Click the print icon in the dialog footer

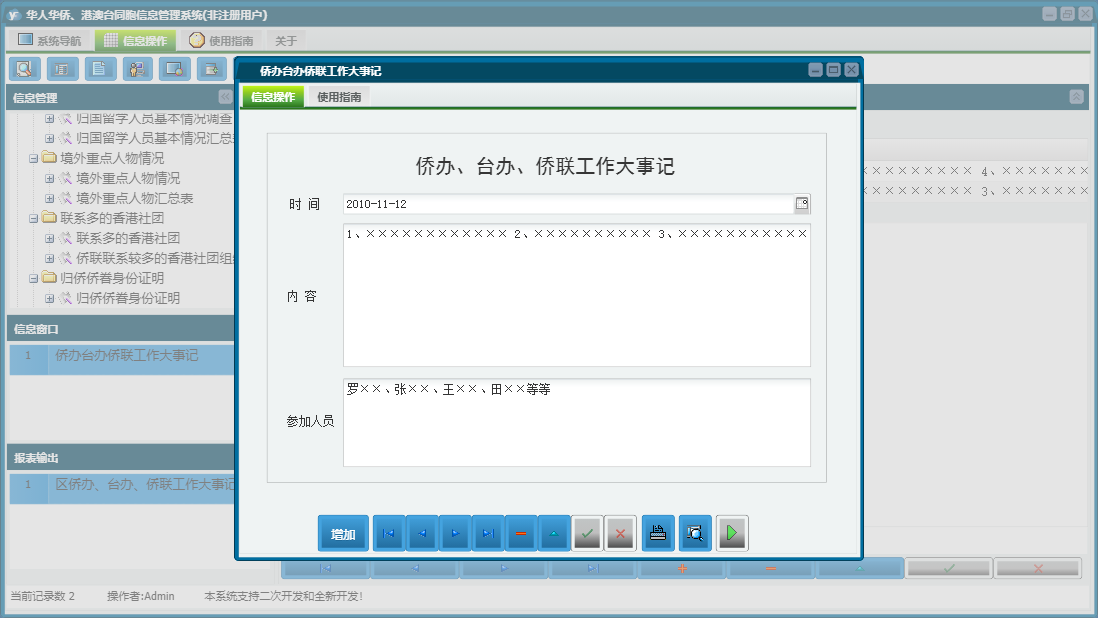(657, 533)
